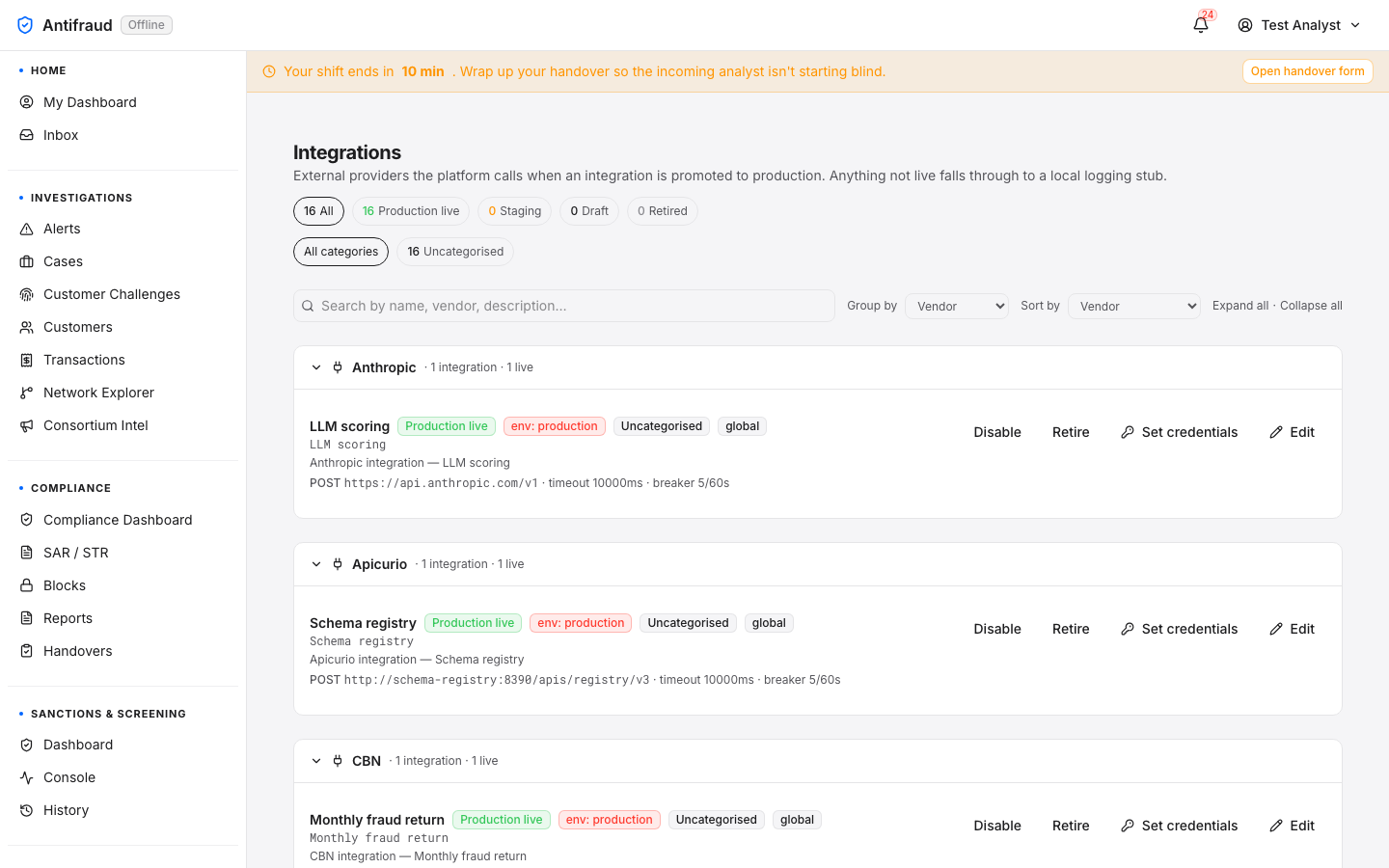Click the clock icon in shift banner
The width and height of the screenshot is (1389, 868).
tap(269, 71)
